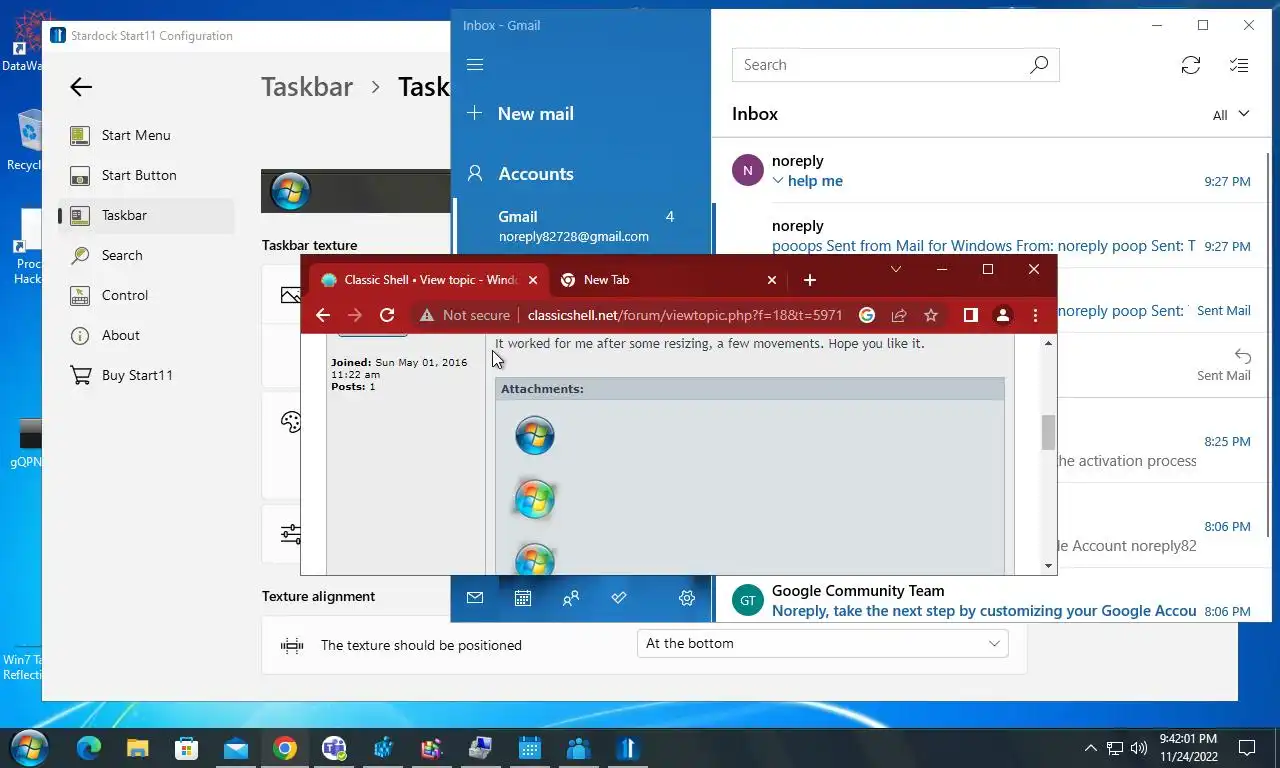Open texture position dropdown 'At the bottom'
Image resolution: width=1280 pixels, height=768 pixels.
click(x=822, y=643)
